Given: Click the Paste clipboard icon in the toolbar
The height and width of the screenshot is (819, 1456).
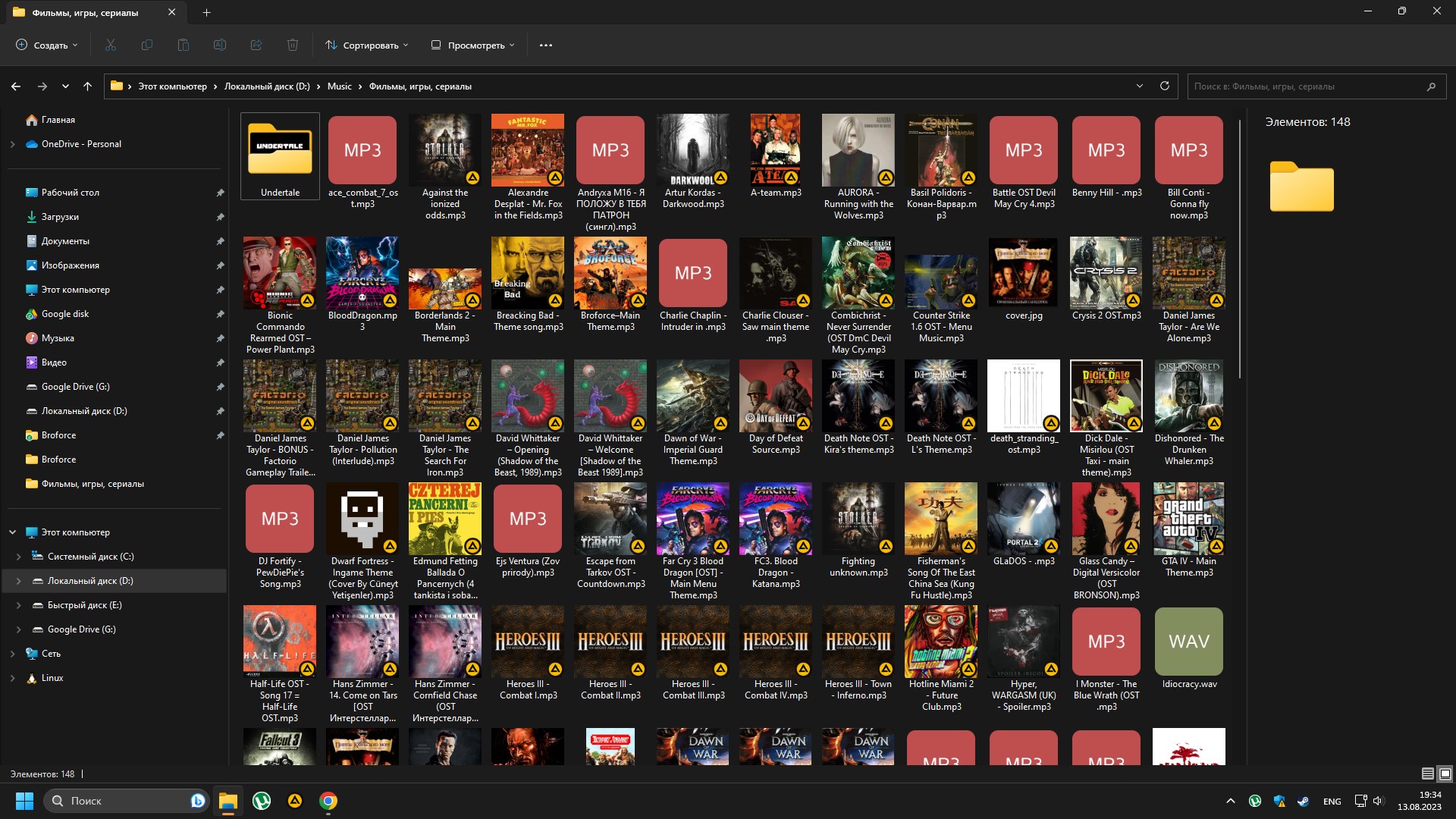Looking at the screenshot, I should [184, 45].
